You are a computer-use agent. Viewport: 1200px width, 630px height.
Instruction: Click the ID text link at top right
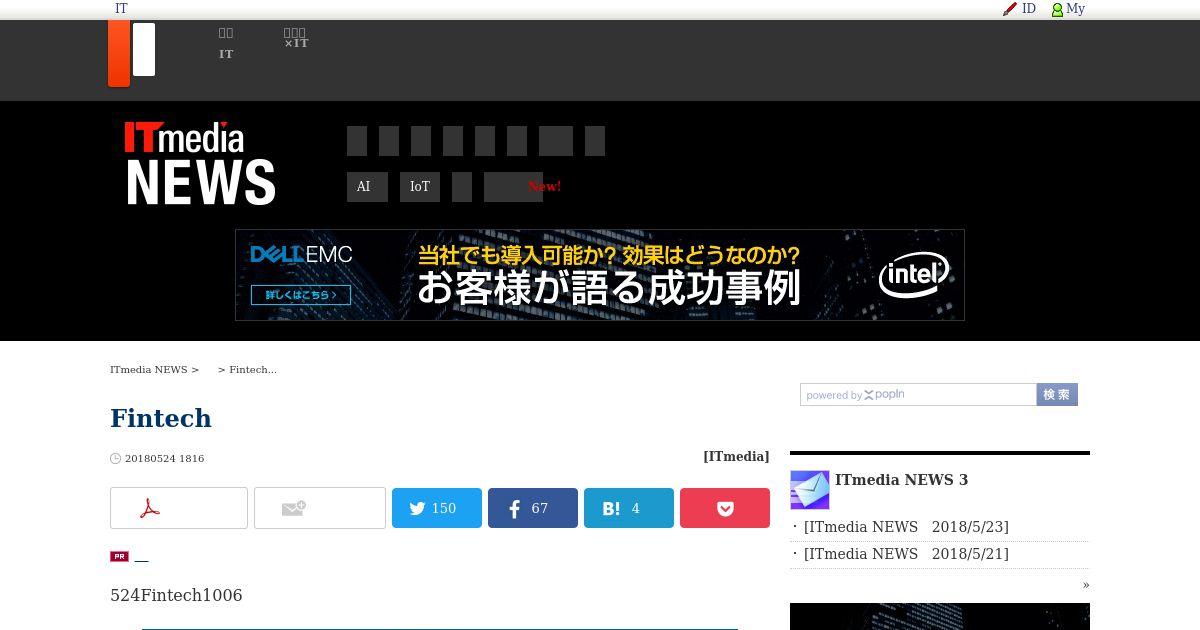point(1029,8)
